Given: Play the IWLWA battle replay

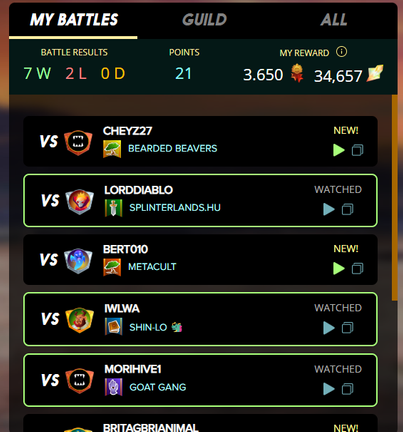Looking at the screenshot, I should tap(329, 328).
